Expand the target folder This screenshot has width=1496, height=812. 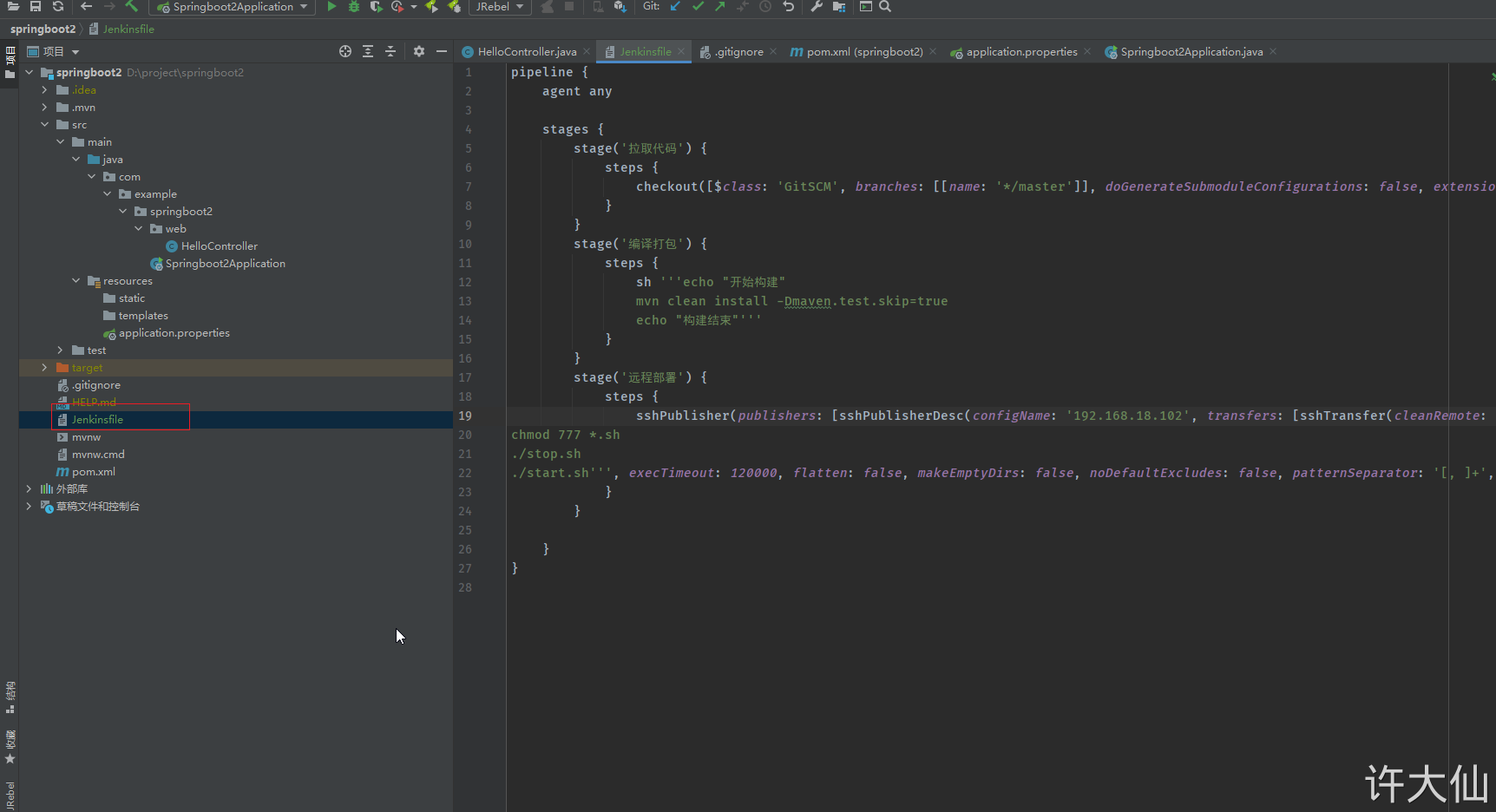(x=45, y=368)
